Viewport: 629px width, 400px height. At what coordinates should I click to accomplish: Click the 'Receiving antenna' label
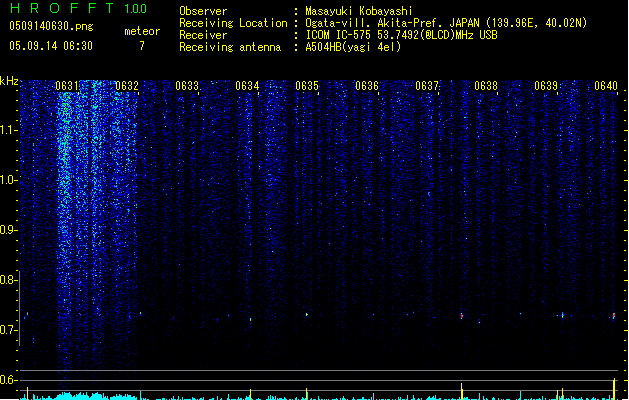(230, 47)
